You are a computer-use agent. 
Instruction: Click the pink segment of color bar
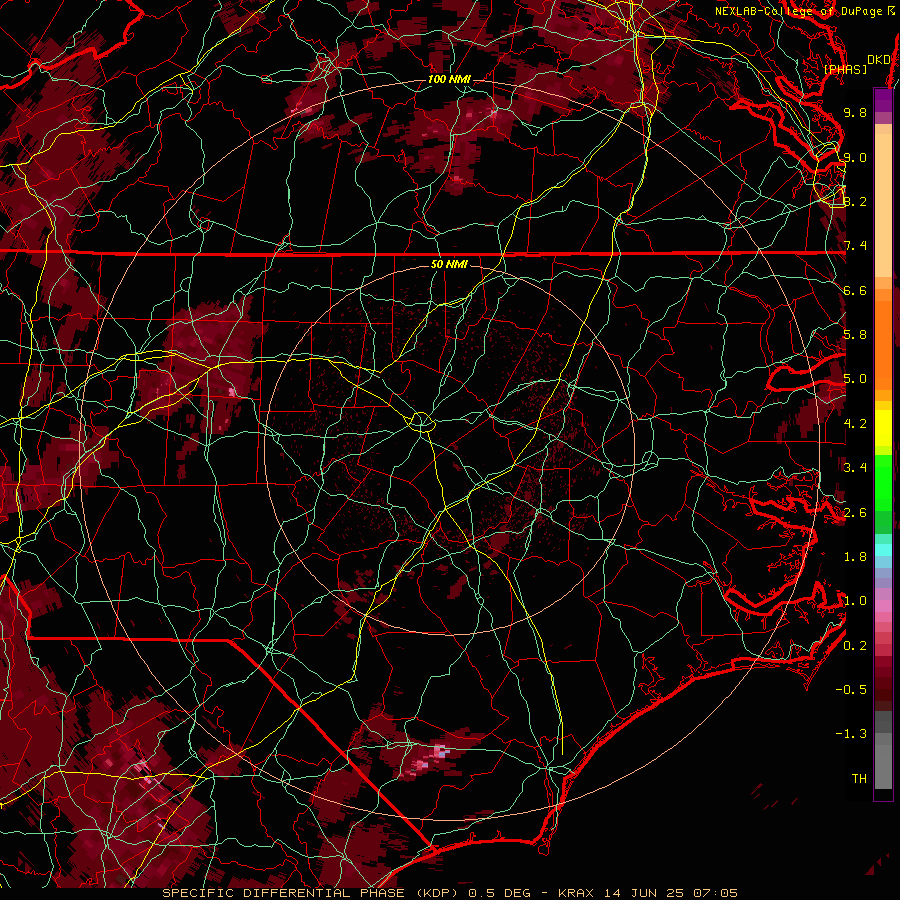pos(883,606)
